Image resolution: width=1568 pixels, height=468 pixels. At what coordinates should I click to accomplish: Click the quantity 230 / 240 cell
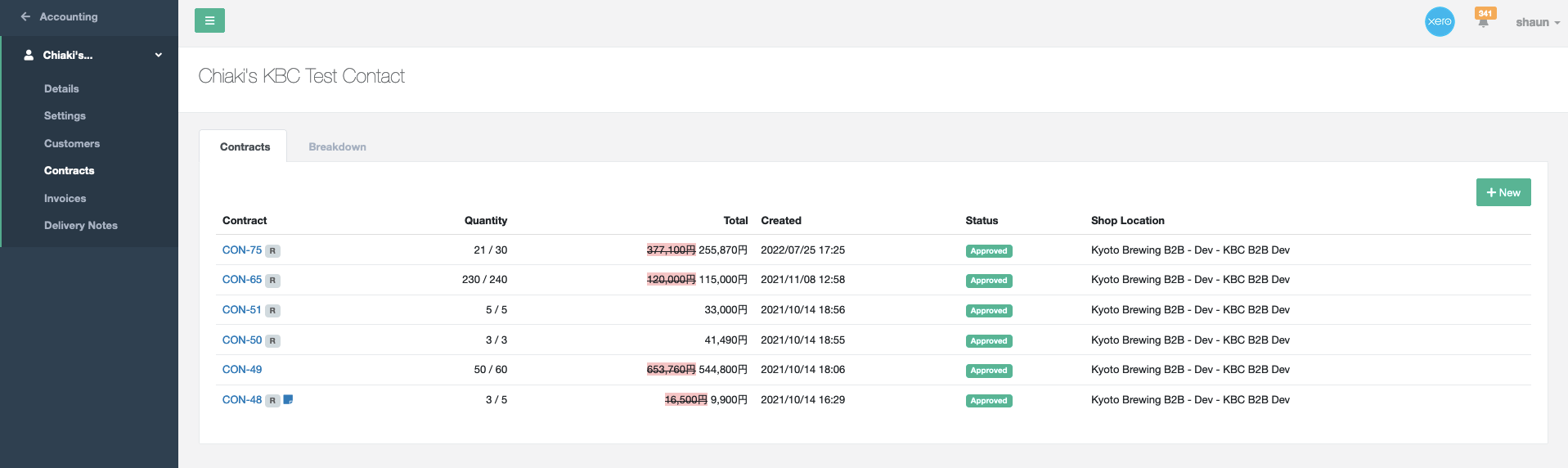click(x=484, y=279)
